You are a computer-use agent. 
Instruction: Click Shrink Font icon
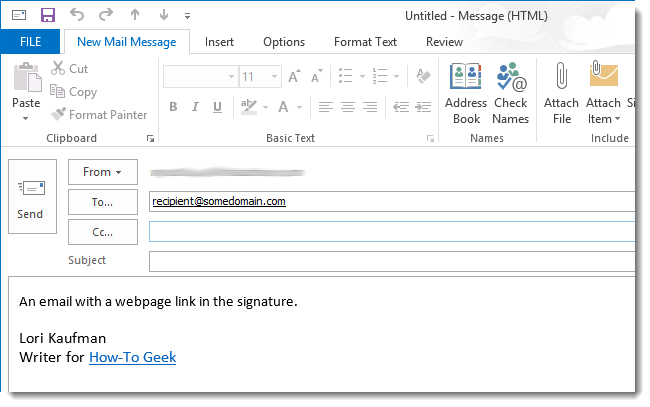click(317, 76)
